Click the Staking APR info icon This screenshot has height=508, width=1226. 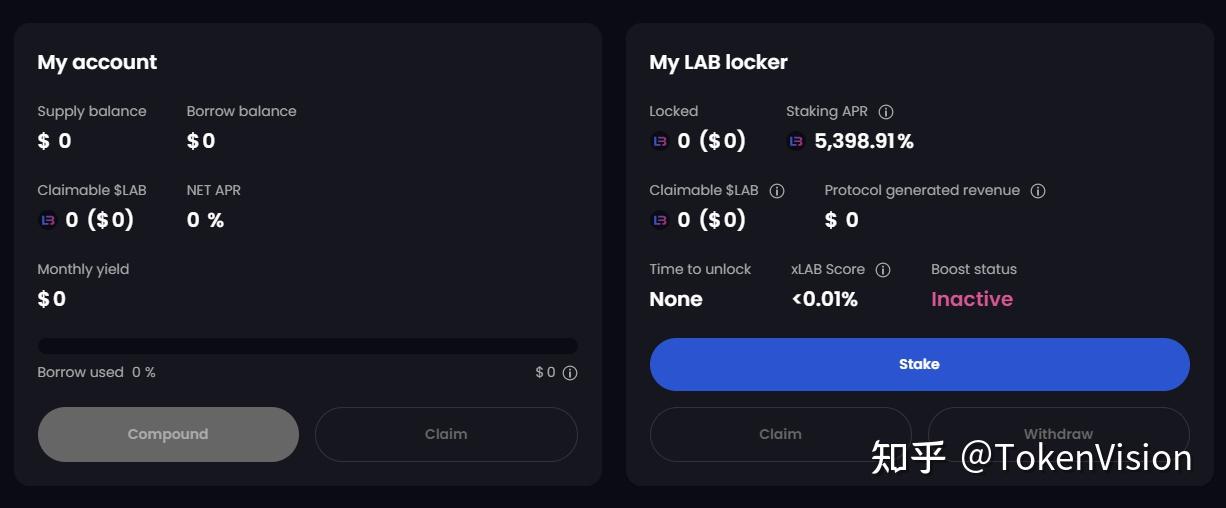pos(885,112)
